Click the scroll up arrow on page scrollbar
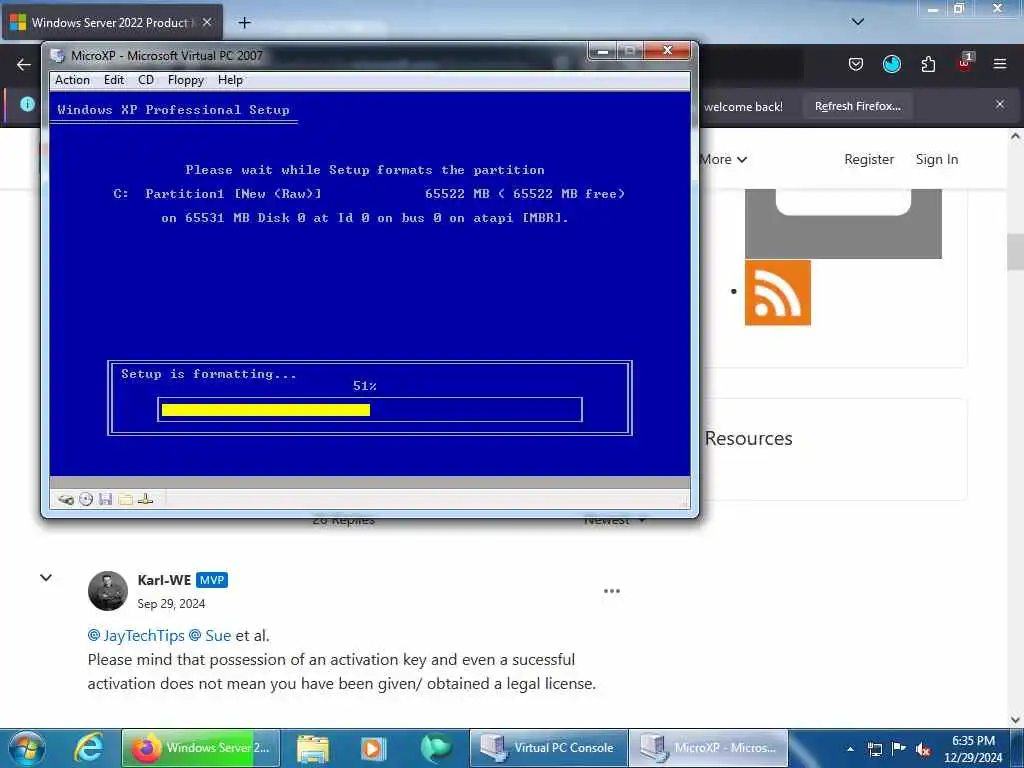The height and width of the screenshot is (768, 1024). (x=1015, y=136)
